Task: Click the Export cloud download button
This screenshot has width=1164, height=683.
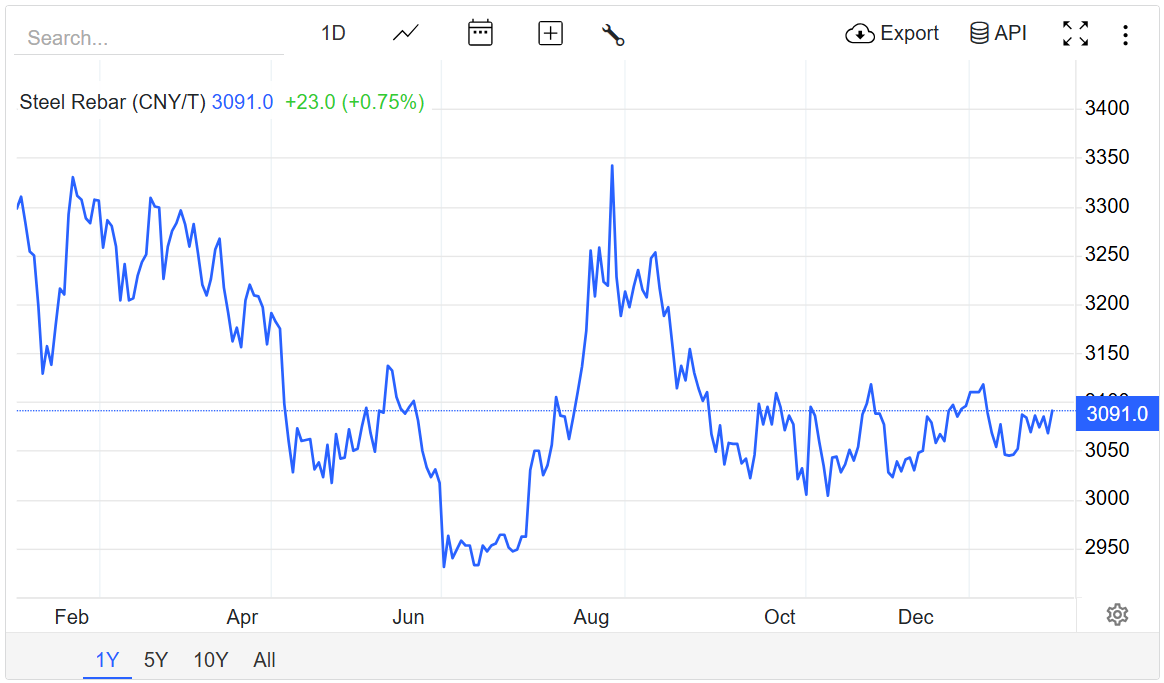Action: pos(892,34)
